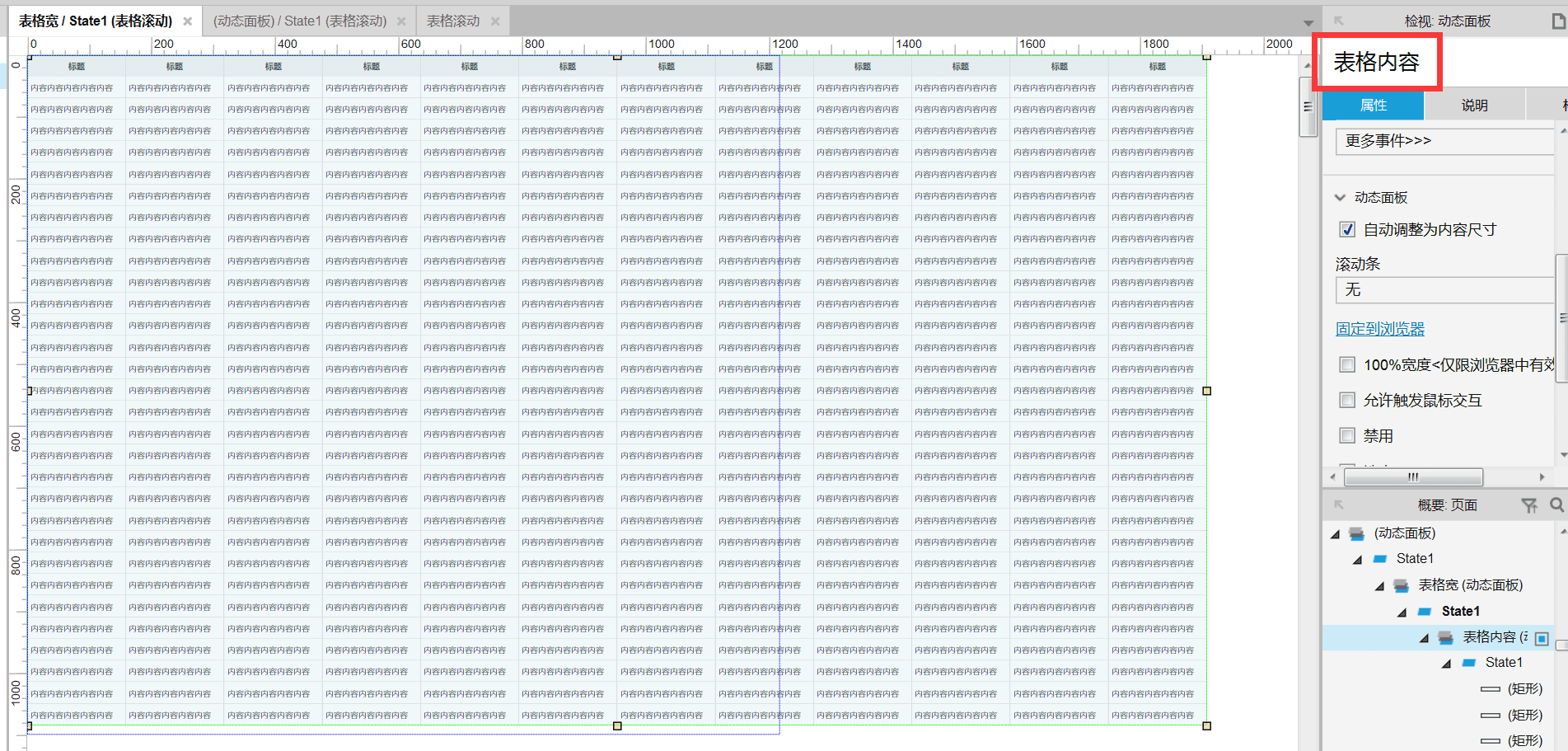Select 表格宽 (动态面板) in the outline

(1471, 585)
